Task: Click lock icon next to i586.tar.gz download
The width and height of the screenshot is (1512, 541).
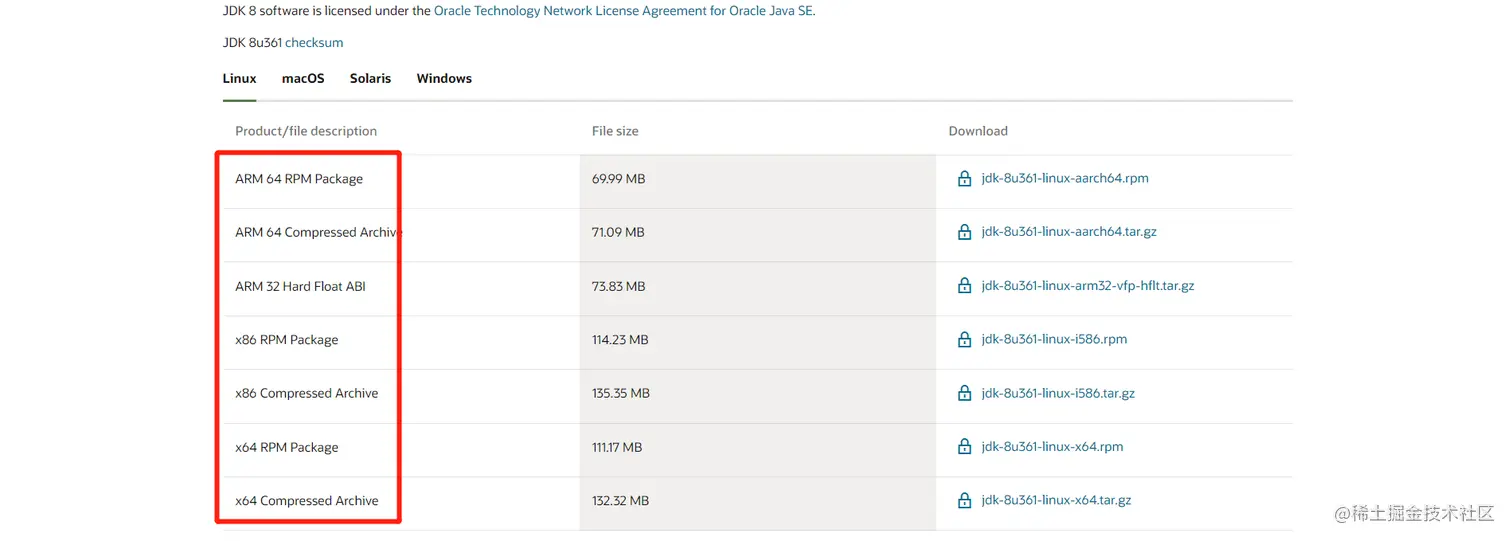Action: (964, 393)
